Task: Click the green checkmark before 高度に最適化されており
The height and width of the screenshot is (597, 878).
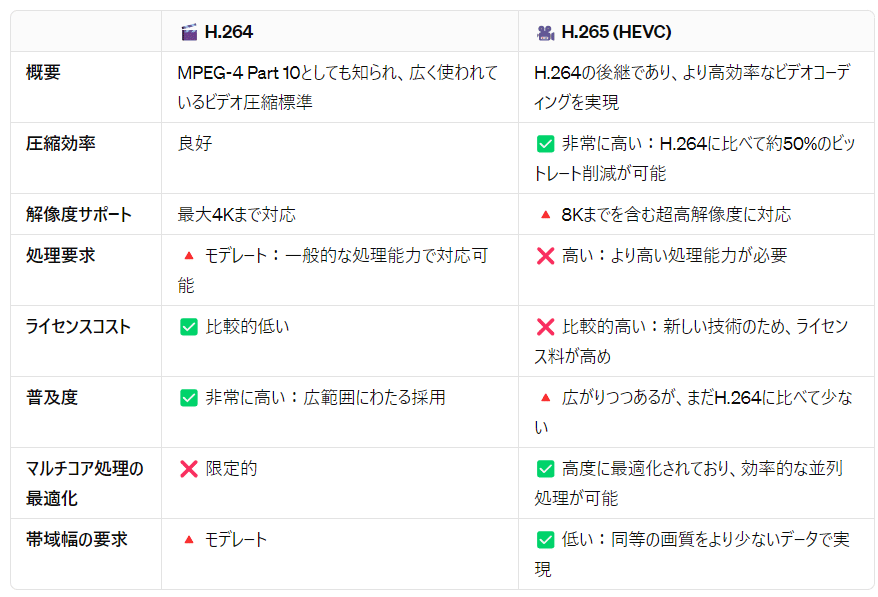Action: 545,469
